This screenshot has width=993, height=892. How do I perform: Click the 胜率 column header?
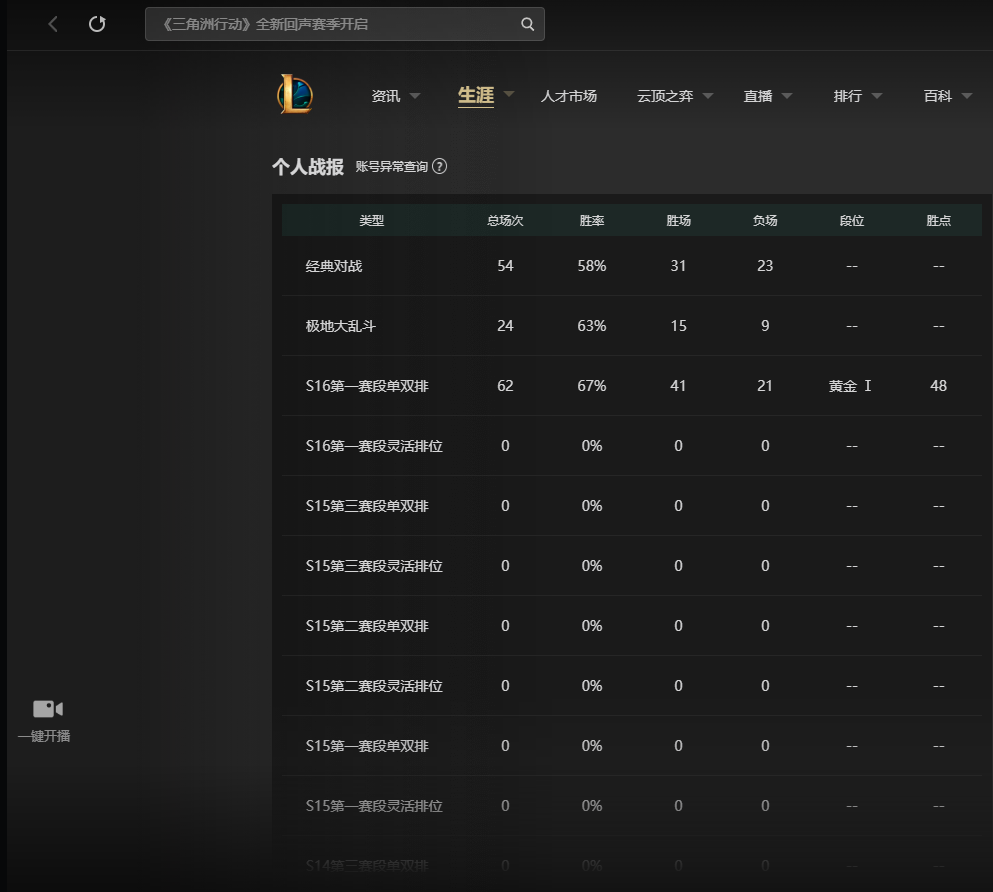coord(592,220)
